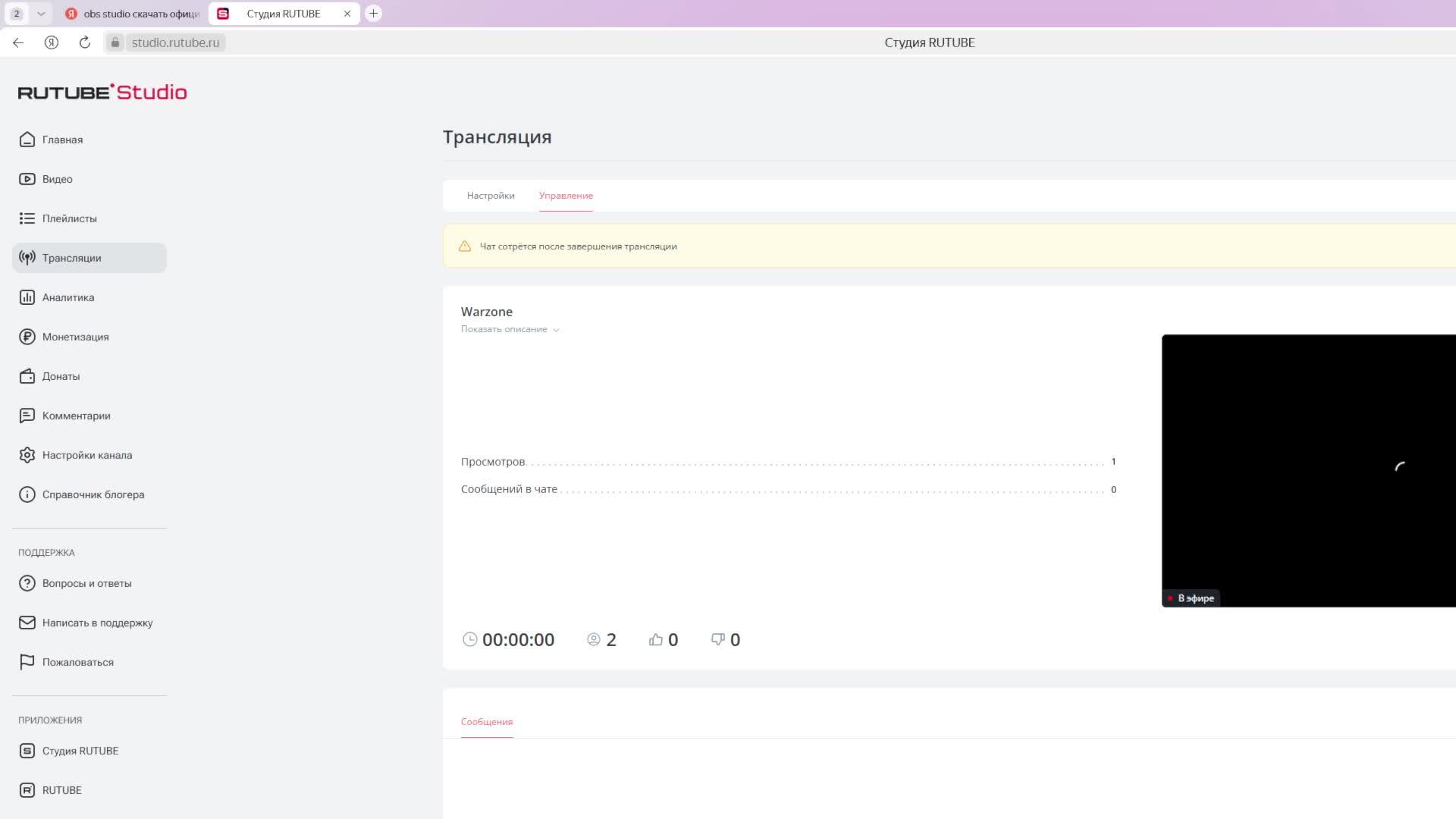Open Монетизация ruble icon
This screenshot has width=1456, height=819.
click(27, 337)
